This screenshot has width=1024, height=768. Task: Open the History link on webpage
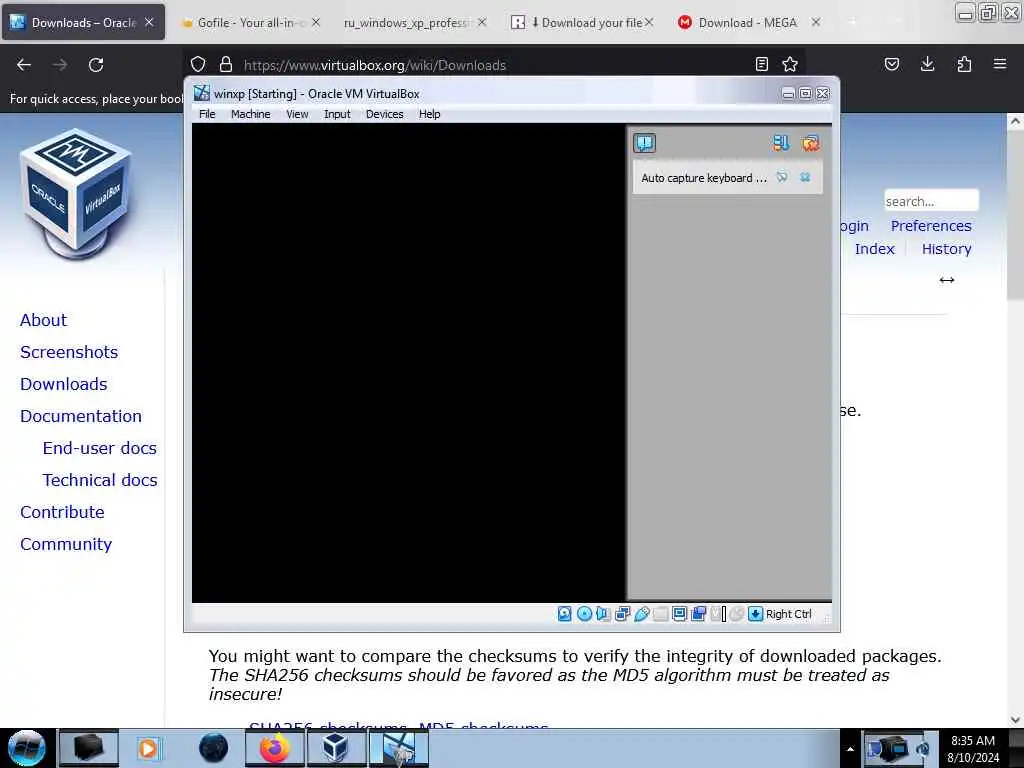(946, 249)
